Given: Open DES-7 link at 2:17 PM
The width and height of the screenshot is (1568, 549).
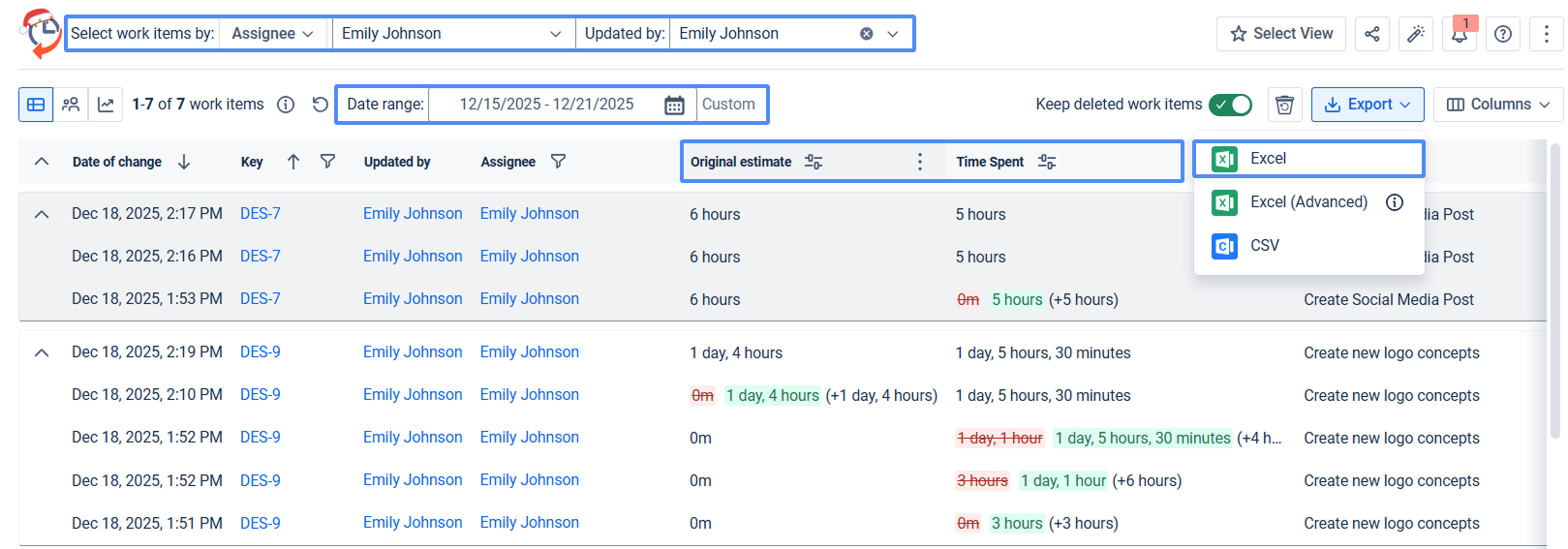Looking at the screenshot, I should click(x=261, y=214).
